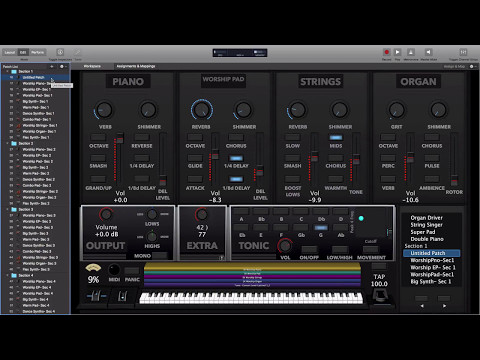Select Worship EP- Sec 1 in patch selector

pos(432,267)
